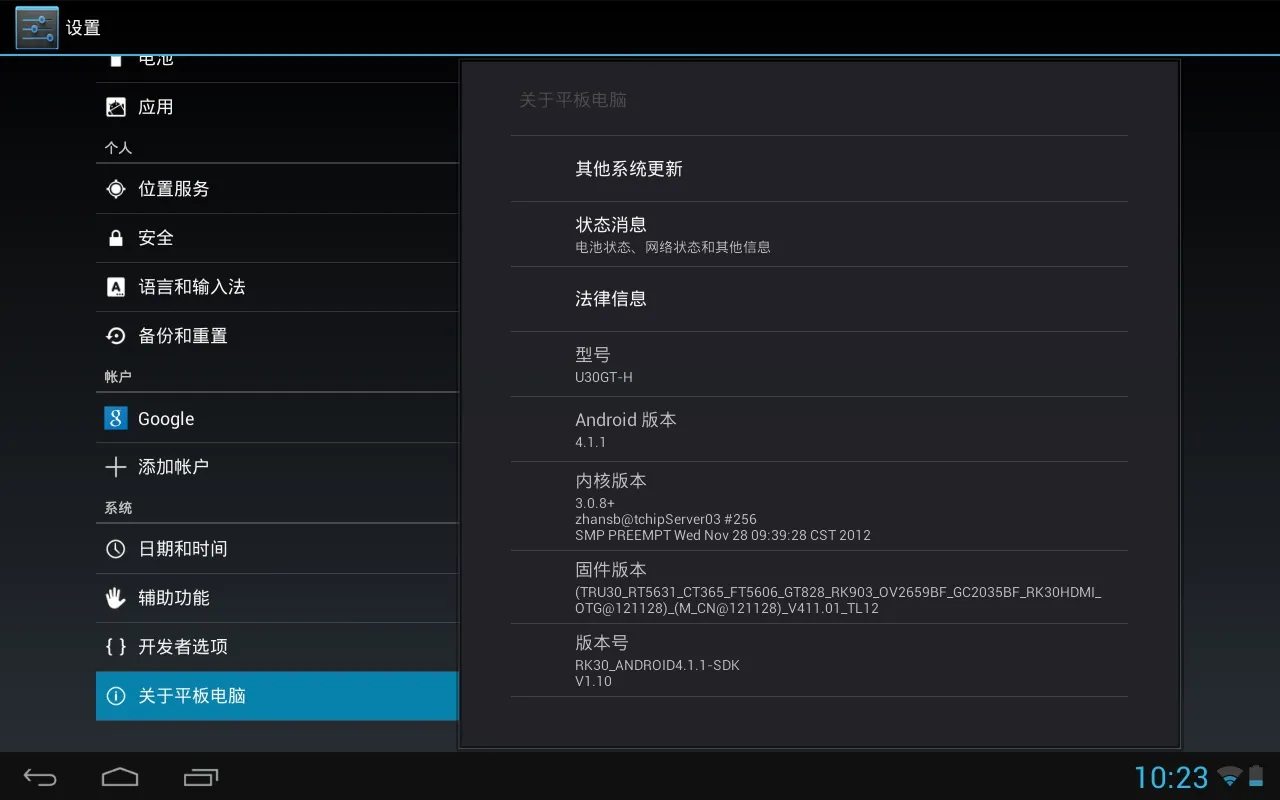Viewport: 1280px width, 800px height.
Task: Click the Google account icon
Action: coord(116,418)
